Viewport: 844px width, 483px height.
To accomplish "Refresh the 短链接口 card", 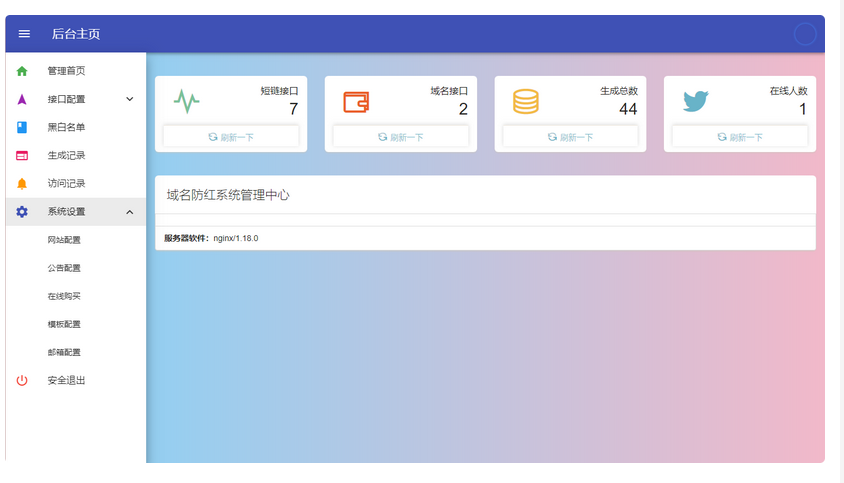I will [231, 137].
